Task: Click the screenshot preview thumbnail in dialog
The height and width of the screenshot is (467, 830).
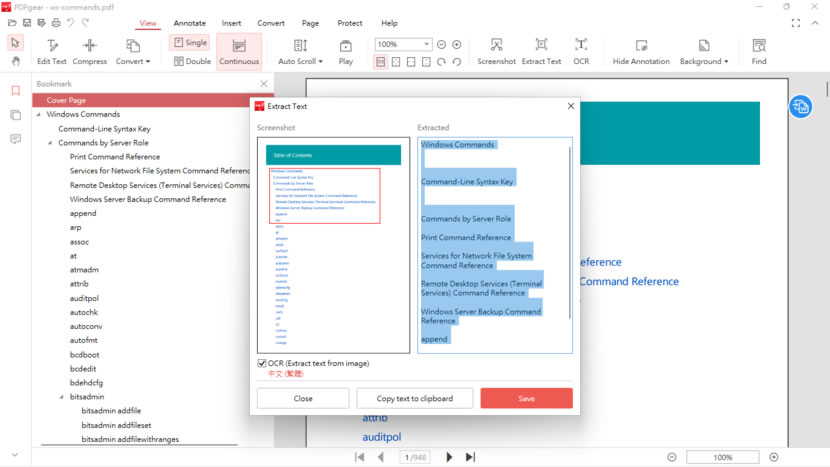Action: [333, 245]
